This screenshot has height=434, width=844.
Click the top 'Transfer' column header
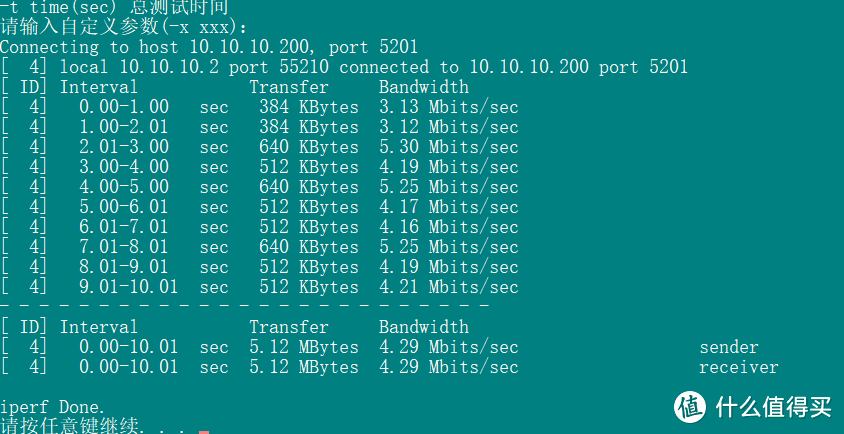pos(289,87)
